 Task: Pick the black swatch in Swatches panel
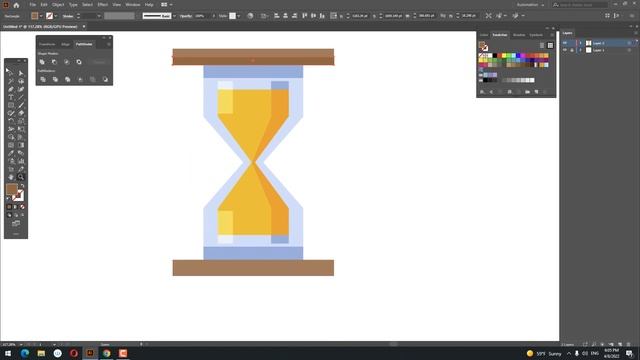pos(495,56)
